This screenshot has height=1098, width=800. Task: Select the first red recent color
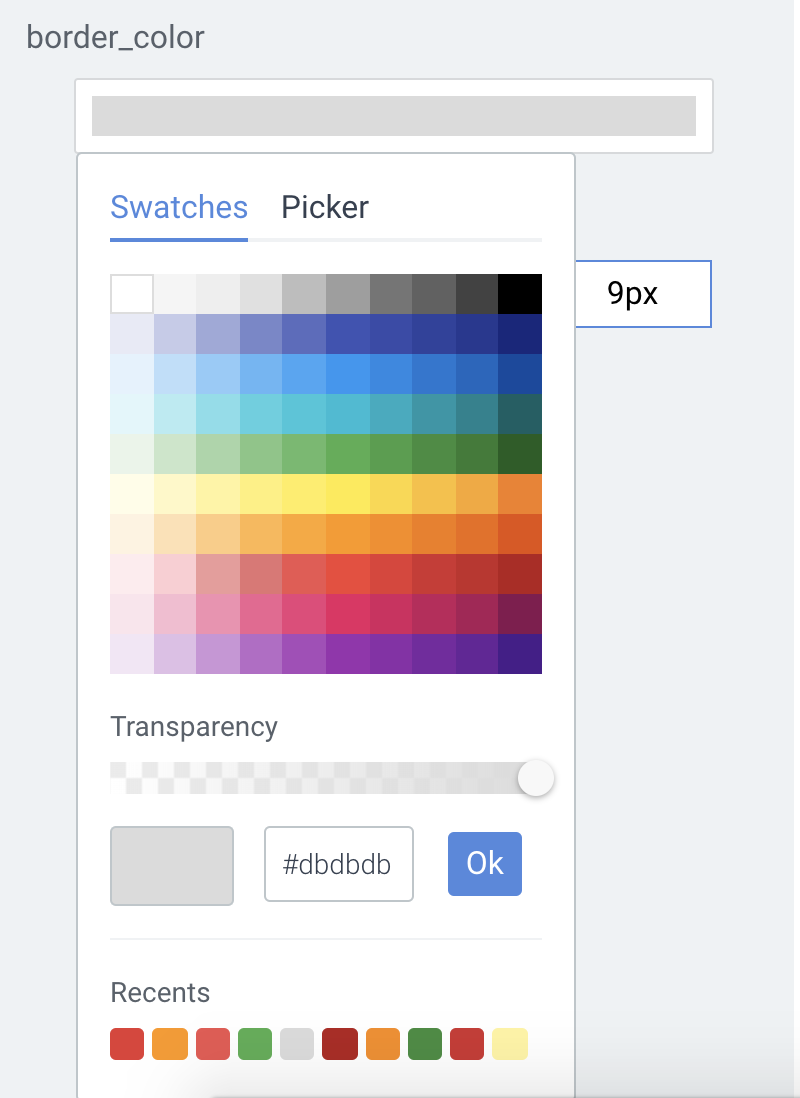[x=127, y=1043]
